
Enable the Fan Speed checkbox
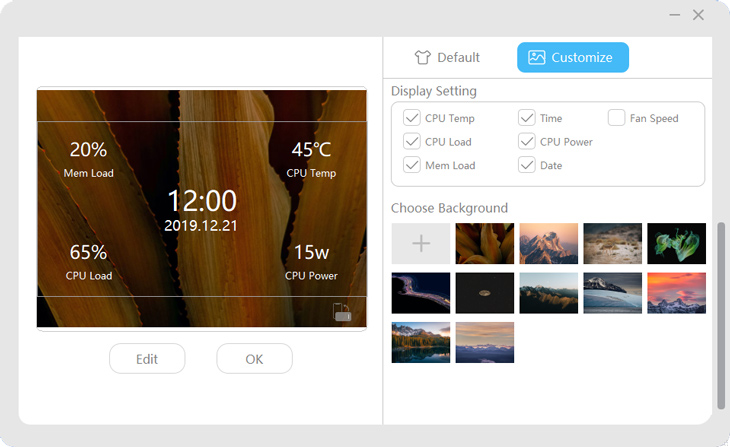pos(616,118)
